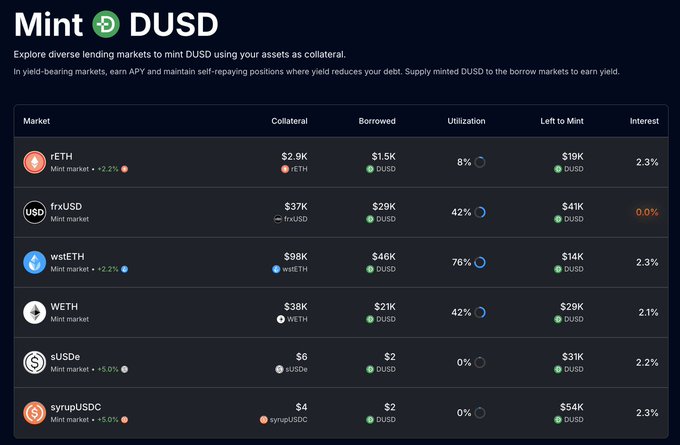Sort by the Left to Mint column header

pos(562,121)
